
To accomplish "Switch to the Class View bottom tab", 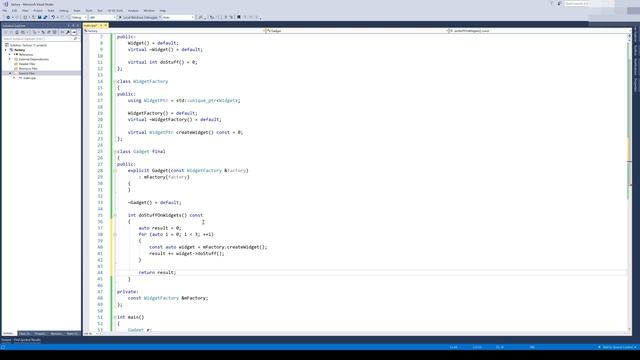I will (24, 333).
